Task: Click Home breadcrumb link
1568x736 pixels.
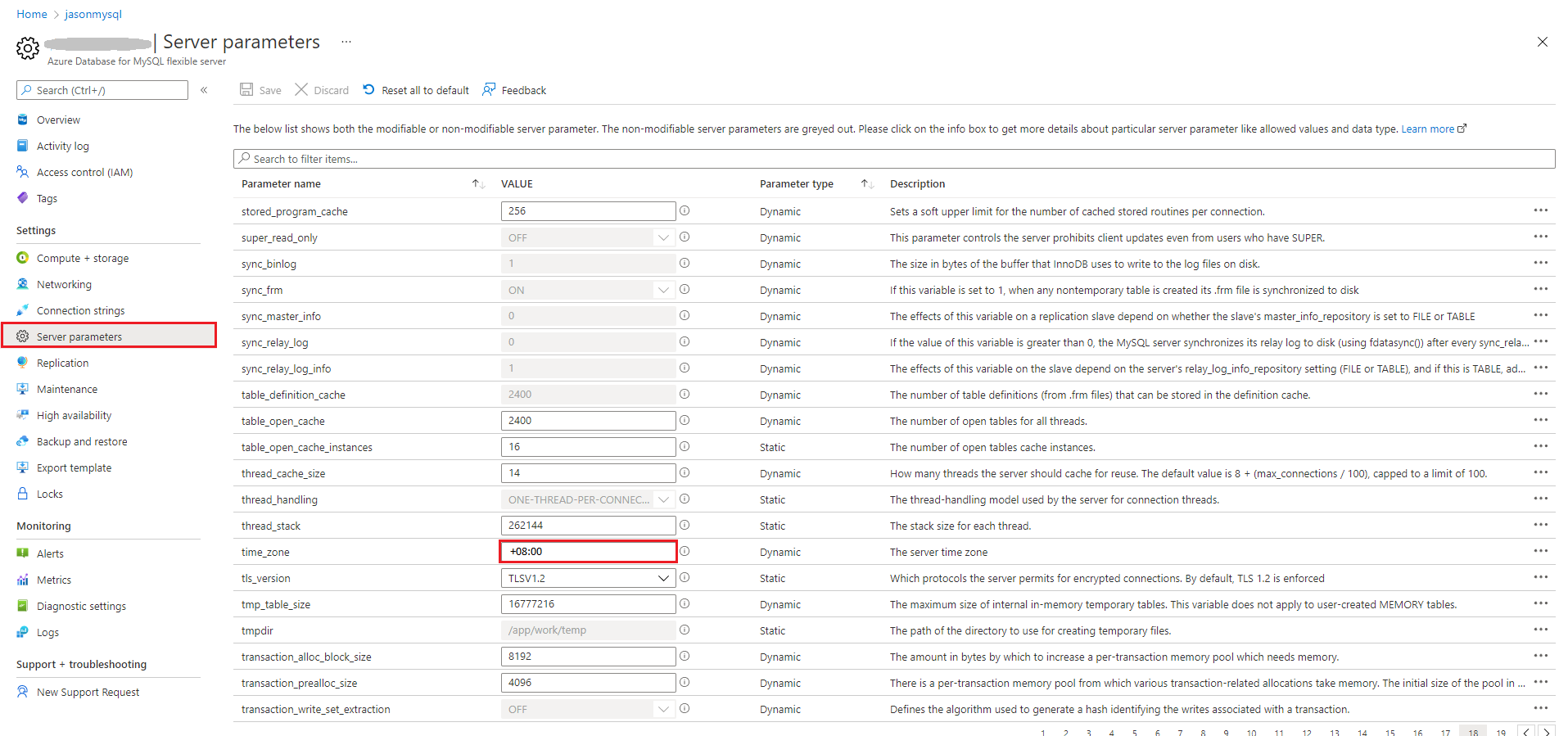Action: pyautogui.click(x=32, y=14)
